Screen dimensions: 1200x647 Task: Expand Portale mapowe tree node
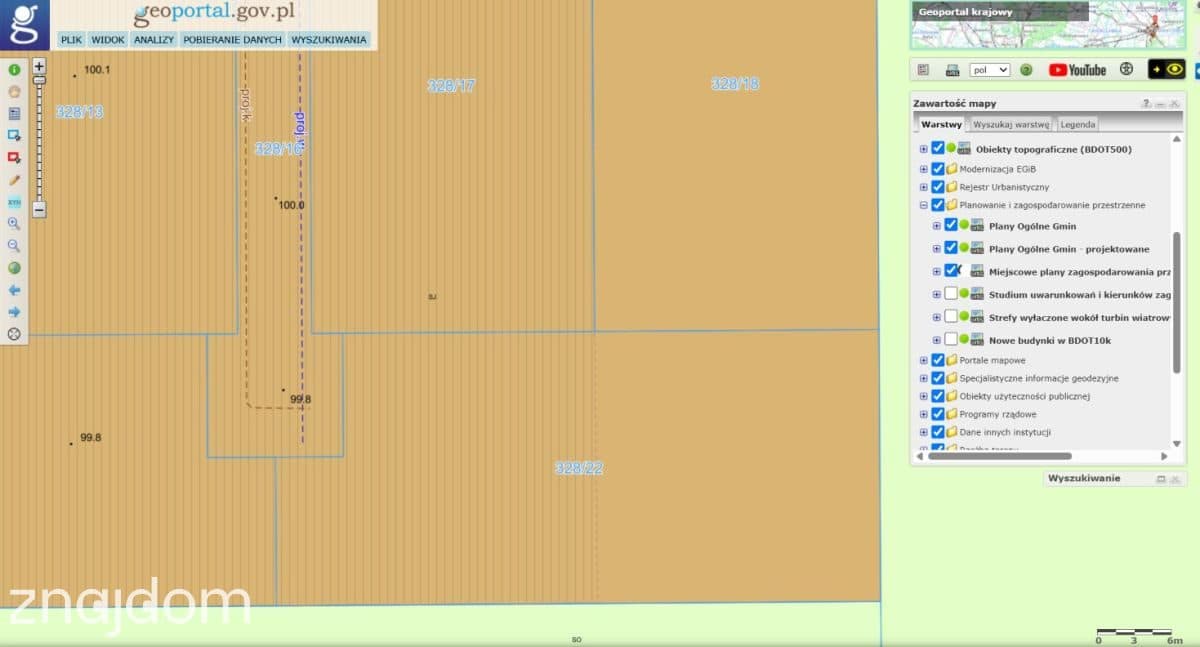tap(924, 360)
